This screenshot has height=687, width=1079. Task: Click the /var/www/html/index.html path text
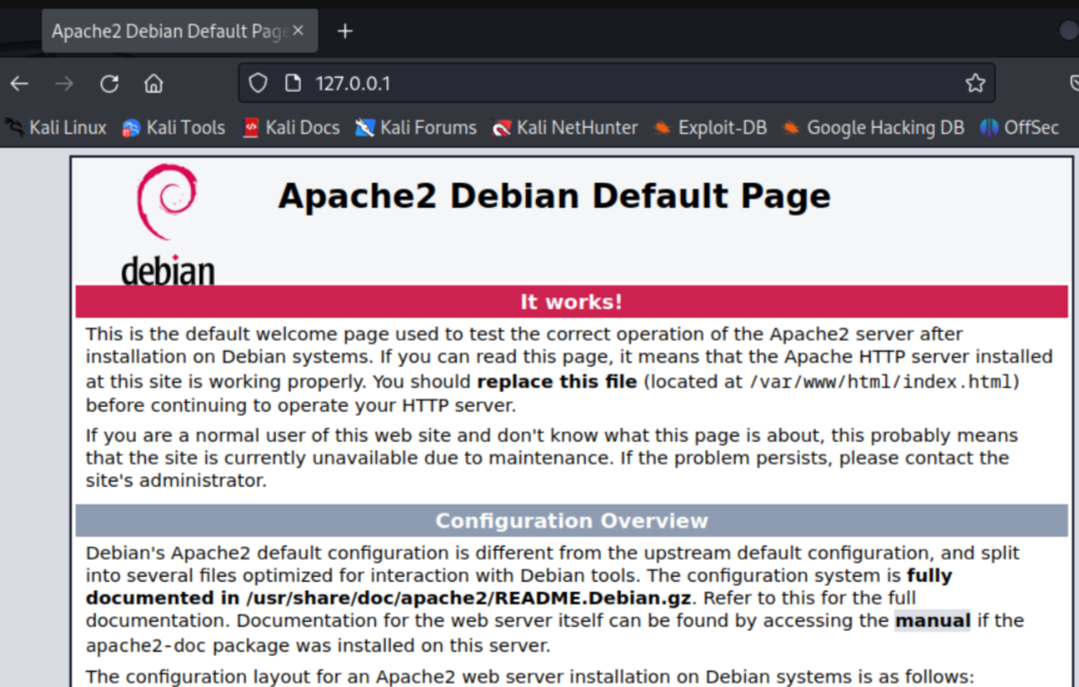(881, 381)
